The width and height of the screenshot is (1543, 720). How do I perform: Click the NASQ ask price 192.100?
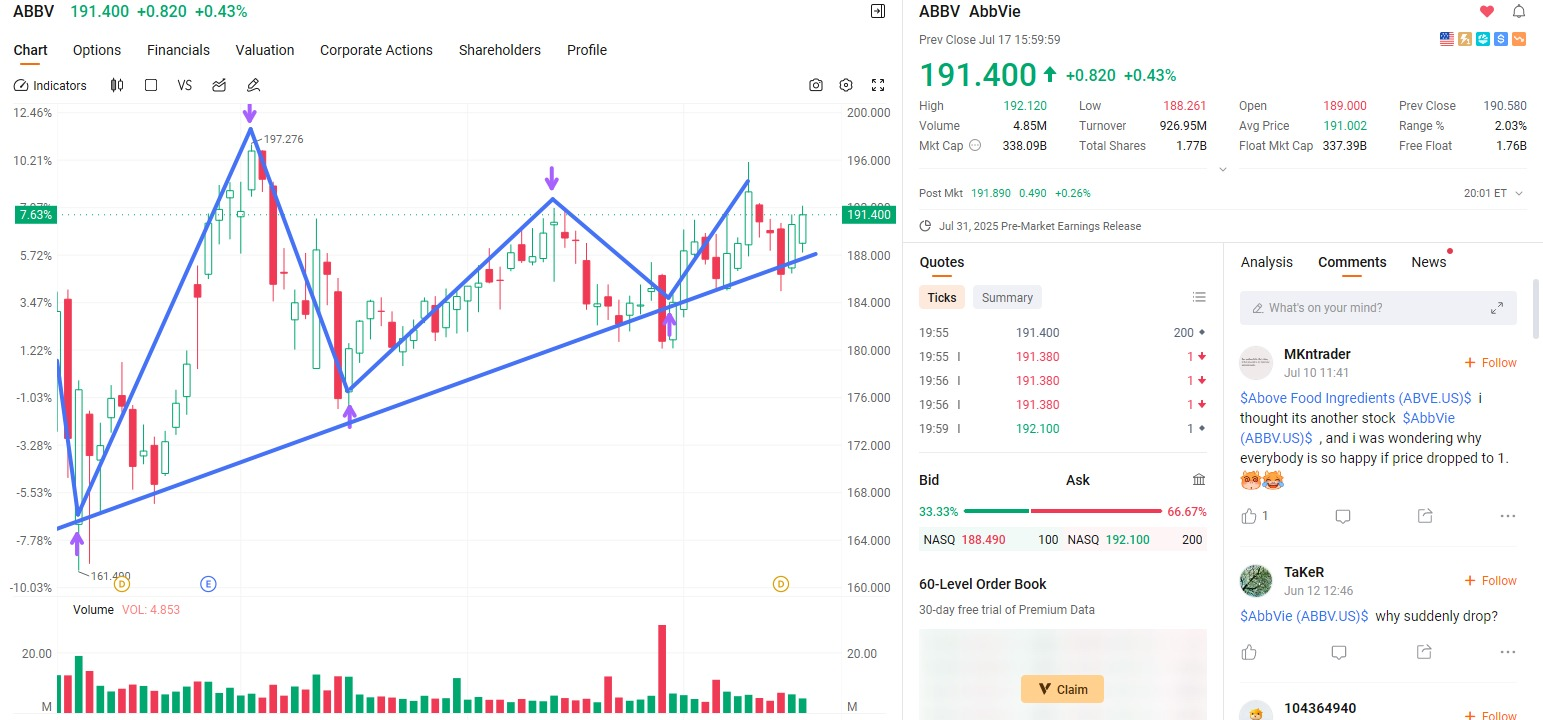click(1127, 540)
